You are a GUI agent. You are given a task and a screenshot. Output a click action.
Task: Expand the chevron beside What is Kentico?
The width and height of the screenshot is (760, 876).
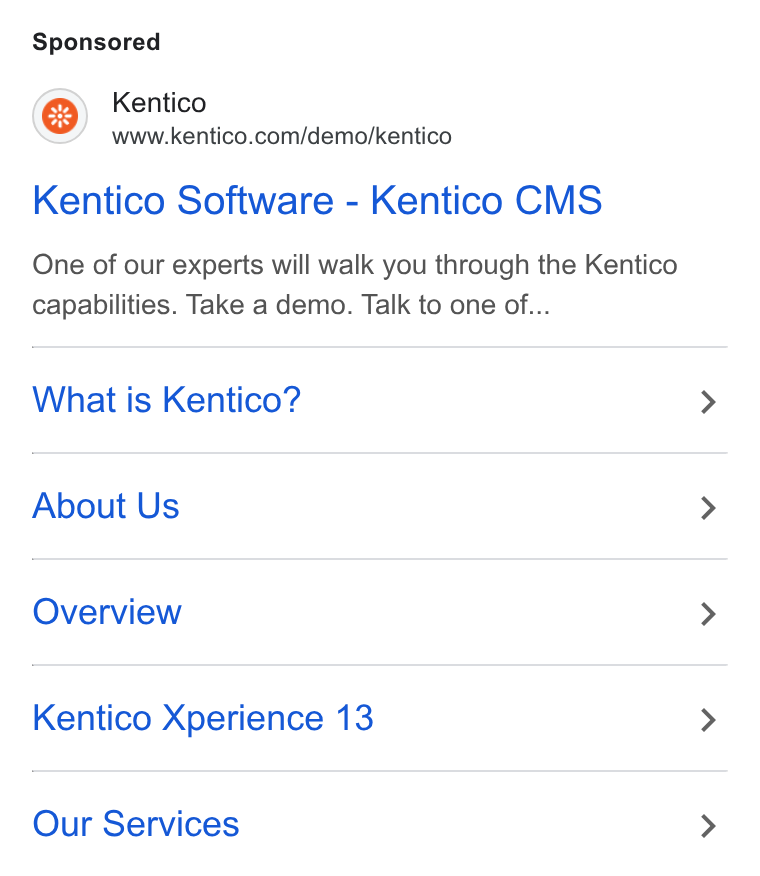tap(708, 402)
